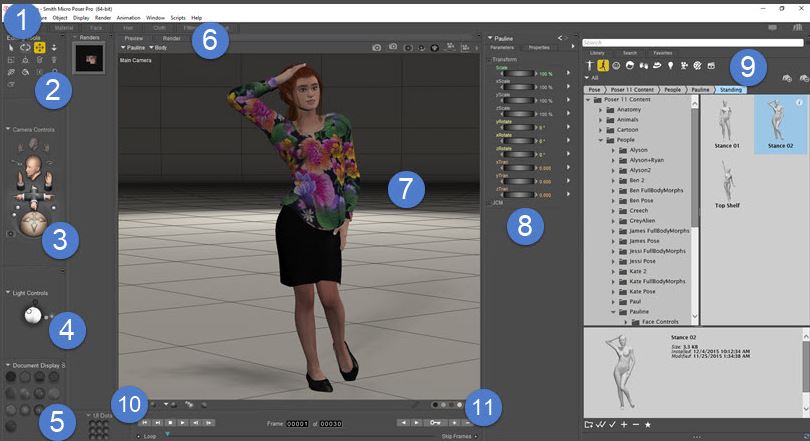Image resolution: width=810 pixels, height=441 pixels.
Task: Click the Pauline breadcrumb in Library path
Action: click(x=700, y=90)
